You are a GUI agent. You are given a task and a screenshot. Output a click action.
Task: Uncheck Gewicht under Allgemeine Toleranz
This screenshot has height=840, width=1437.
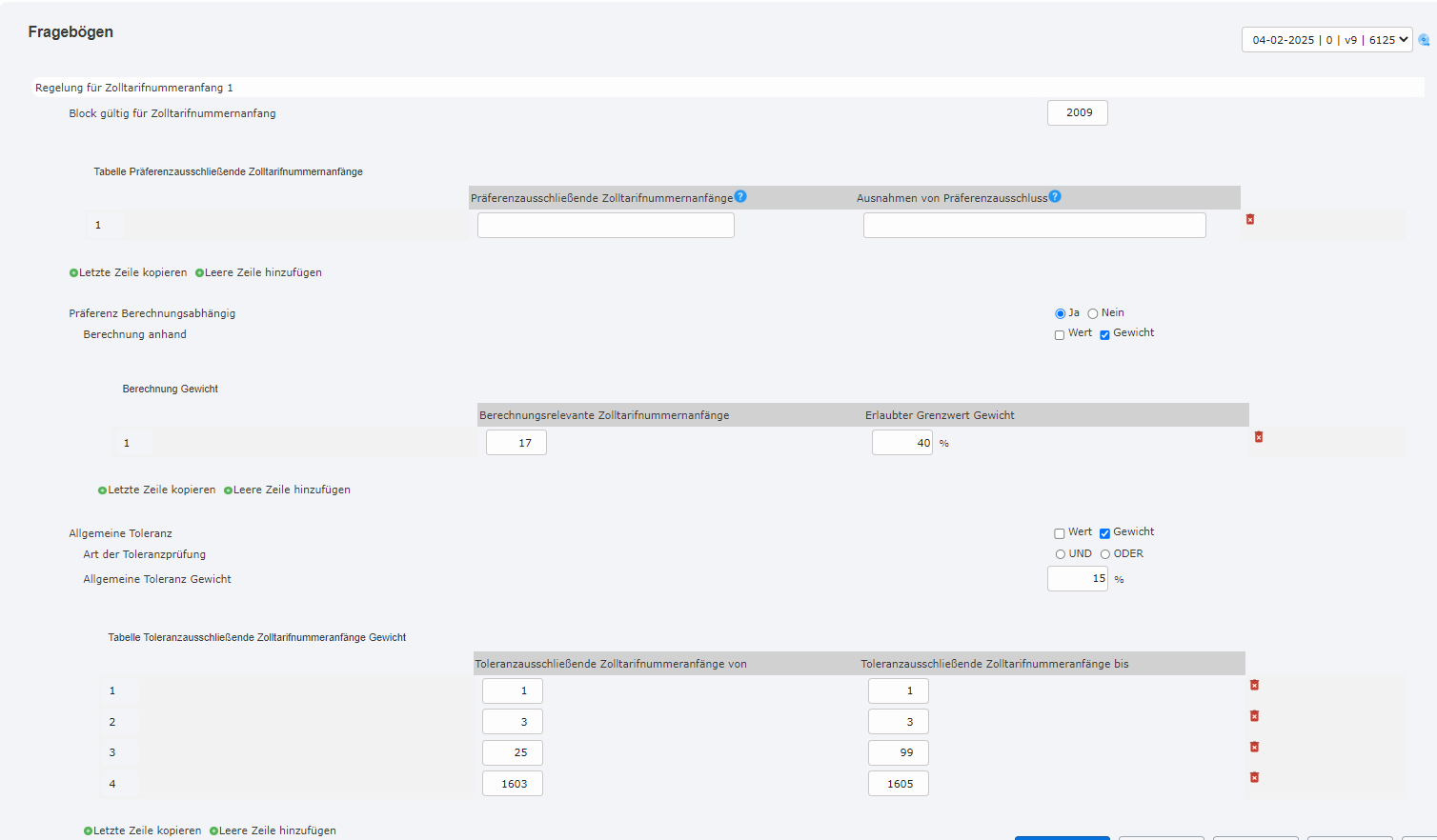[x=1104, y=533]
